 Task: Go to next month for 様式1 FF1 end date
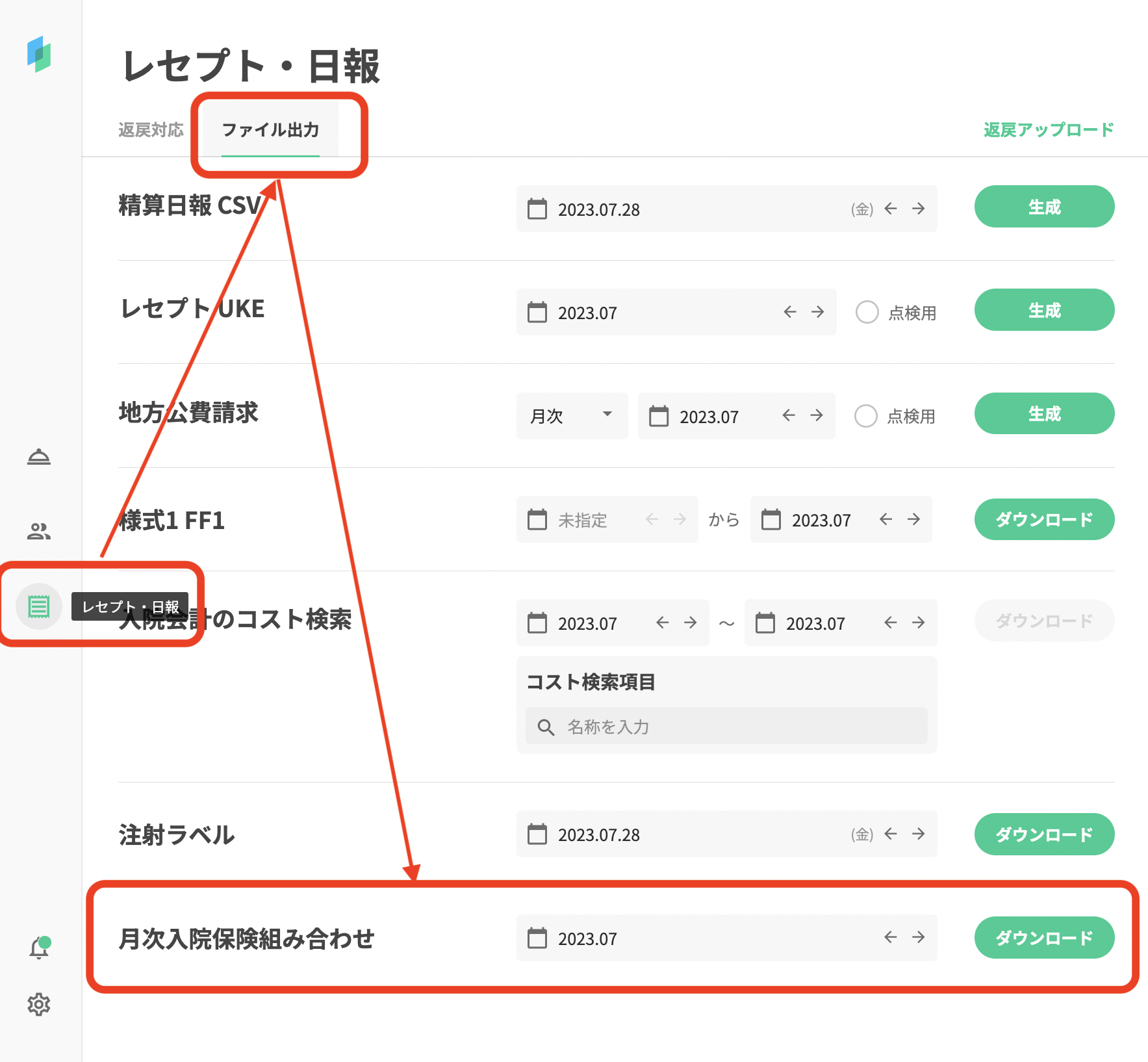click(913, 519)
